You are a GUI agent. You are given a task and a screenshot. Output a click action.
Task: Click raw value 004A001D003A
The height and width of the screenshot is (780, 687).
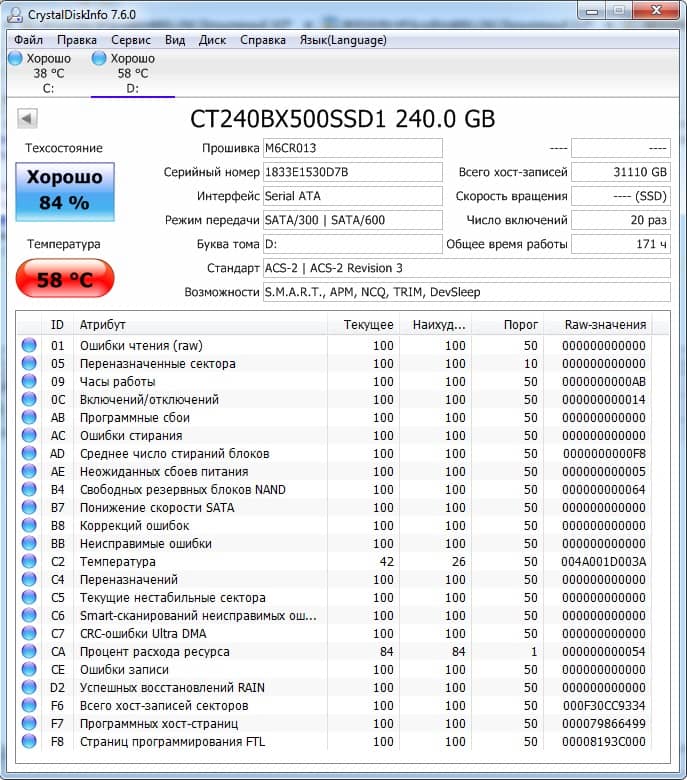coord(603,562)
